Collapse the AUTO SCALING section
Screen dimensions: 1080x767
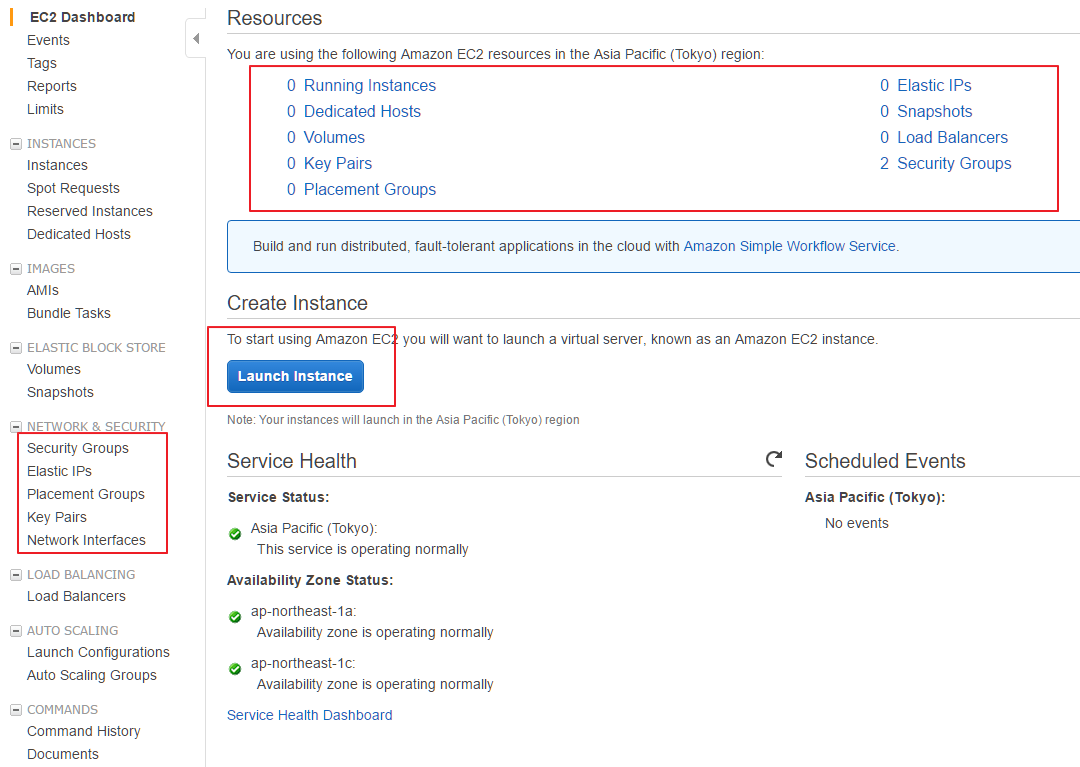[x=16, y=631]
